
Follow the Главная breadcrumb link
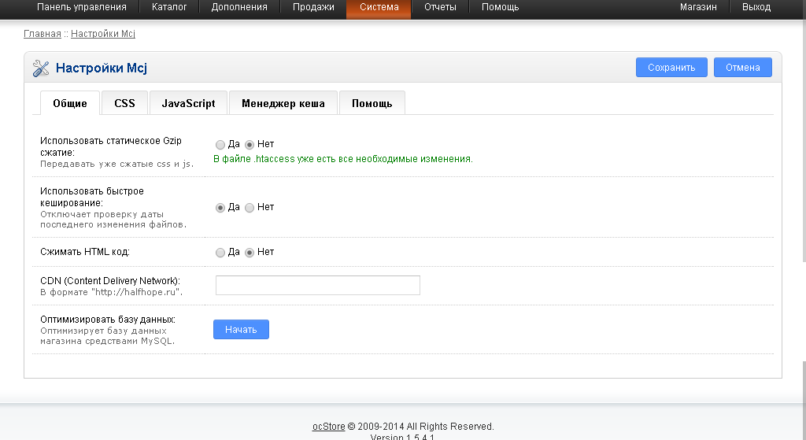tap(42, 34)
